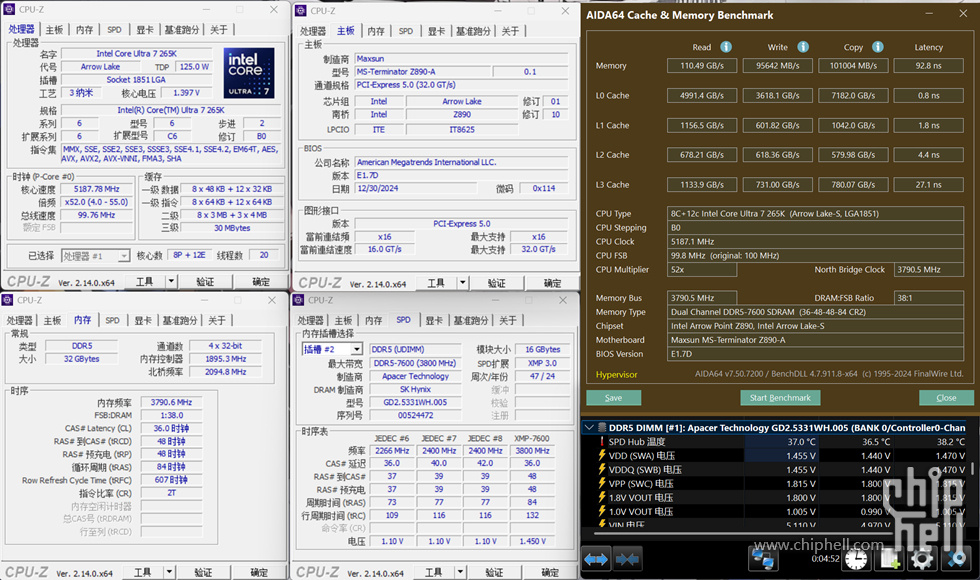
Task: Open 基准跑分 tab in processor CPU-Z window
Action: pyautogui.click(x=182, y=29)
